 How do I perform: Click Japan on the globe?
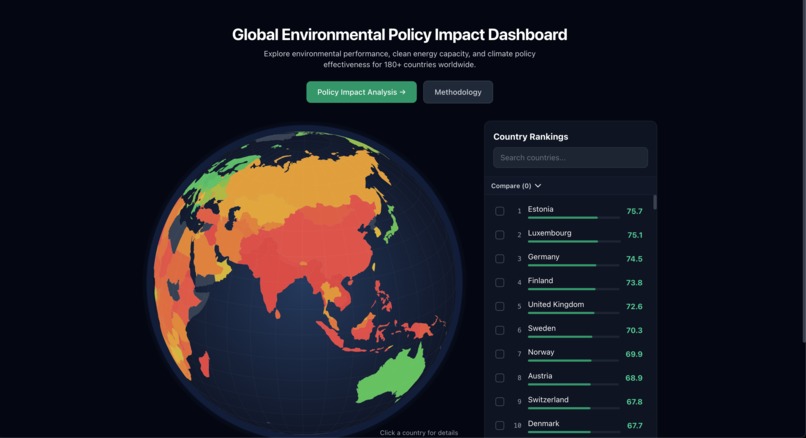(391, 226)
